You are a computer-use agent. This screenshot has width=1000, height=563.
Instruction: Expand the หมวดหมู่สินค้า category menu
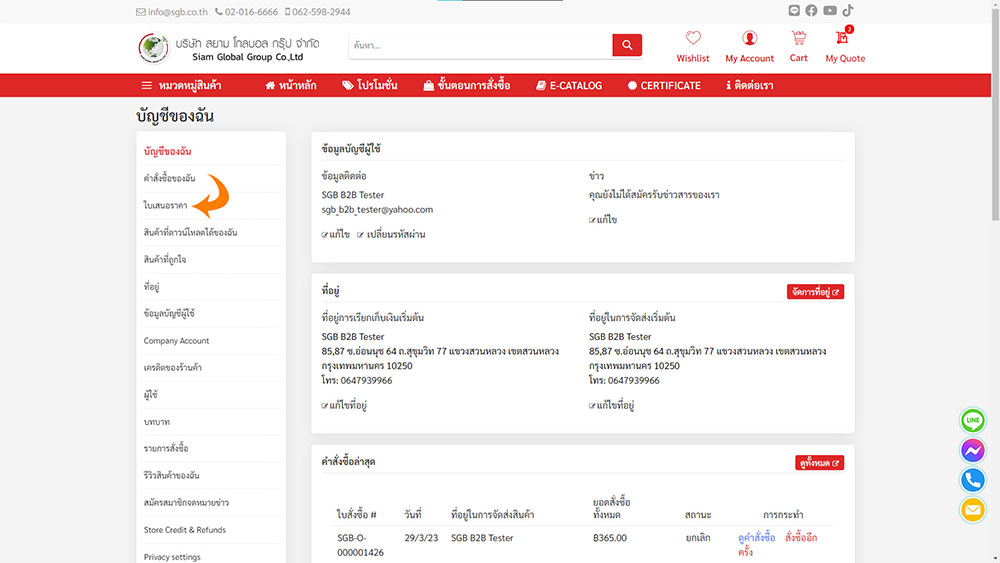tap(181, 86)
